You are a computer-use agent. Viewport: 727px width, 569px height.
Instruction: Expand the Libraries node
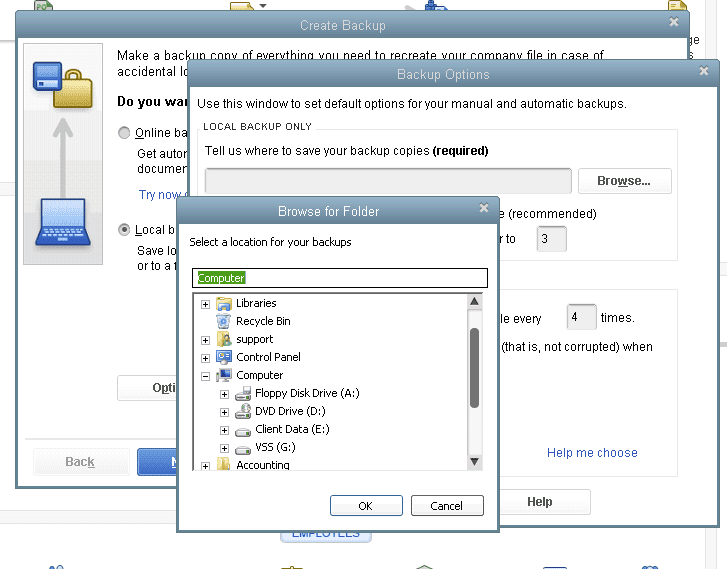[x=205, y=304]
